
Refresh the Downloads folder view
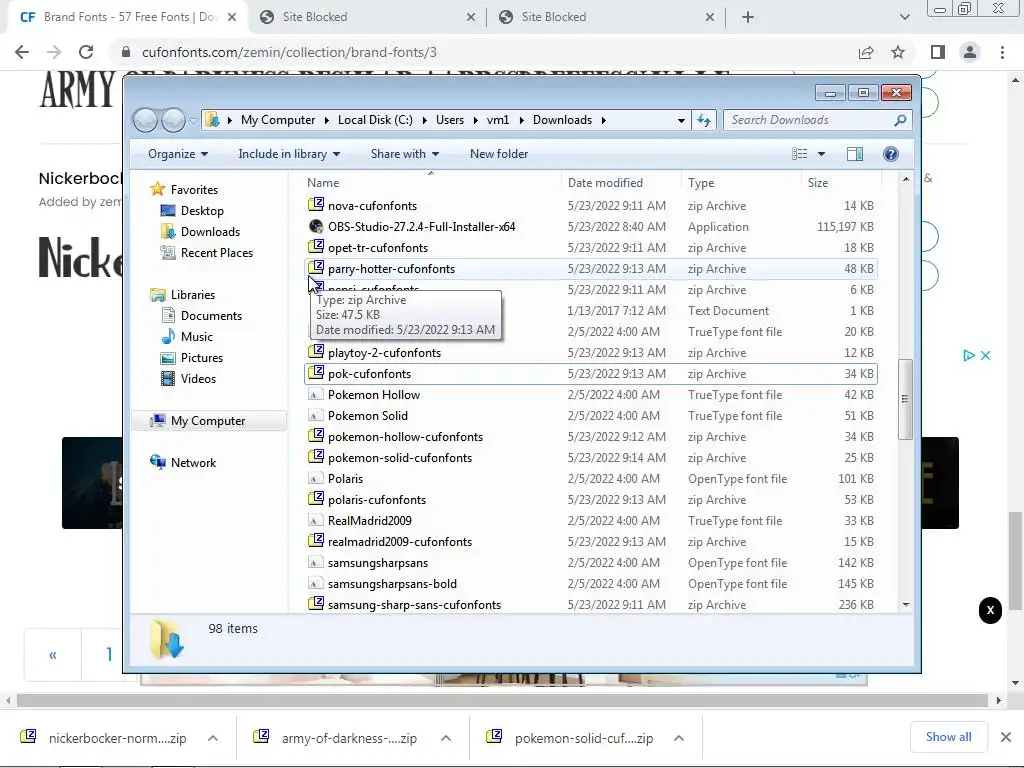tap(704, 120)
